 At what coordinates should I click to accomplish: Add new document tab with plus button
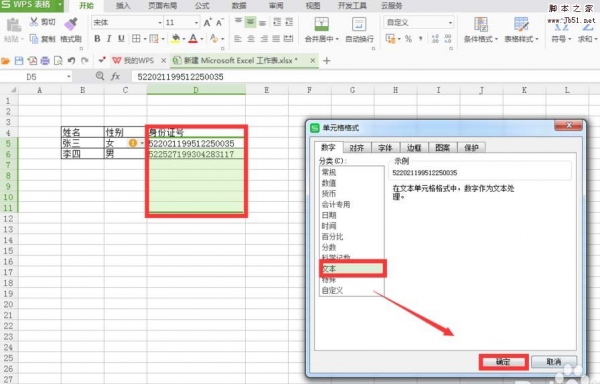(x=326, y=60)
